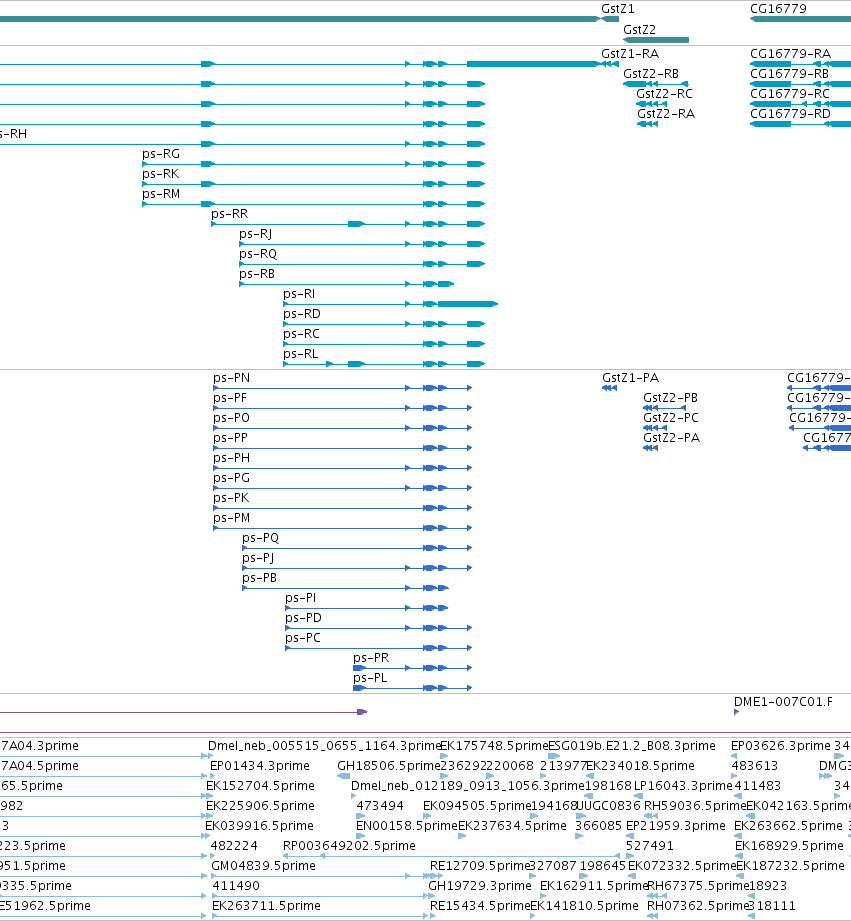Click the GH18506.5prime EST label
Viewport: 851px width, 921px height.
pyautogui.click(x=388, y=766)
